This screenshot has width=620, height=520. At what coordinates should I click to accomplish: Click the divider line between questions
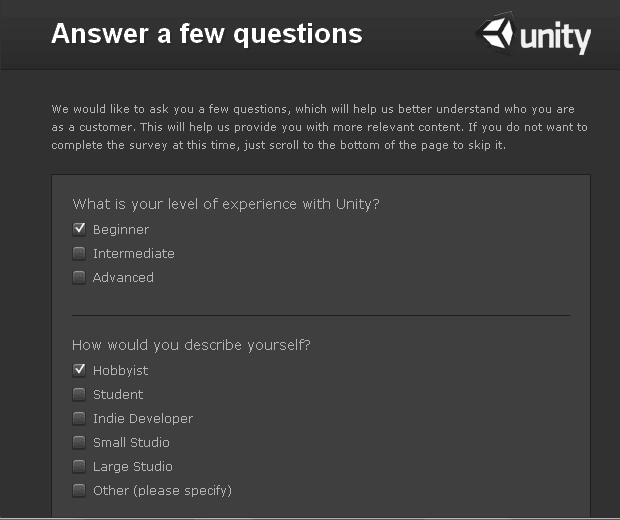pos(320,316)
